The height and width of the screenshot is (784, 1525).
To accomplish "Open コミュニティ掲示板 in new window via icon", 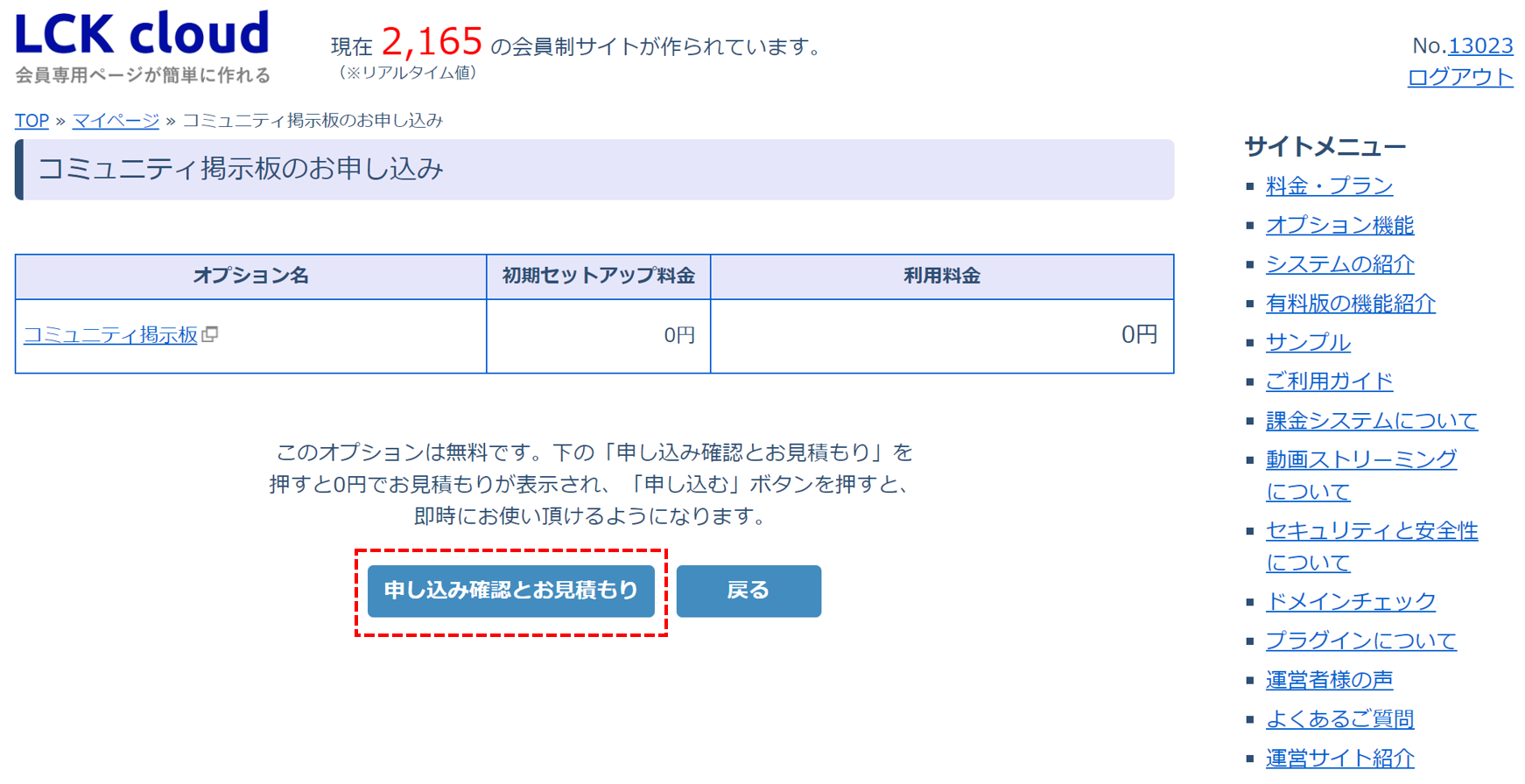I will click(x=213, y=335).
